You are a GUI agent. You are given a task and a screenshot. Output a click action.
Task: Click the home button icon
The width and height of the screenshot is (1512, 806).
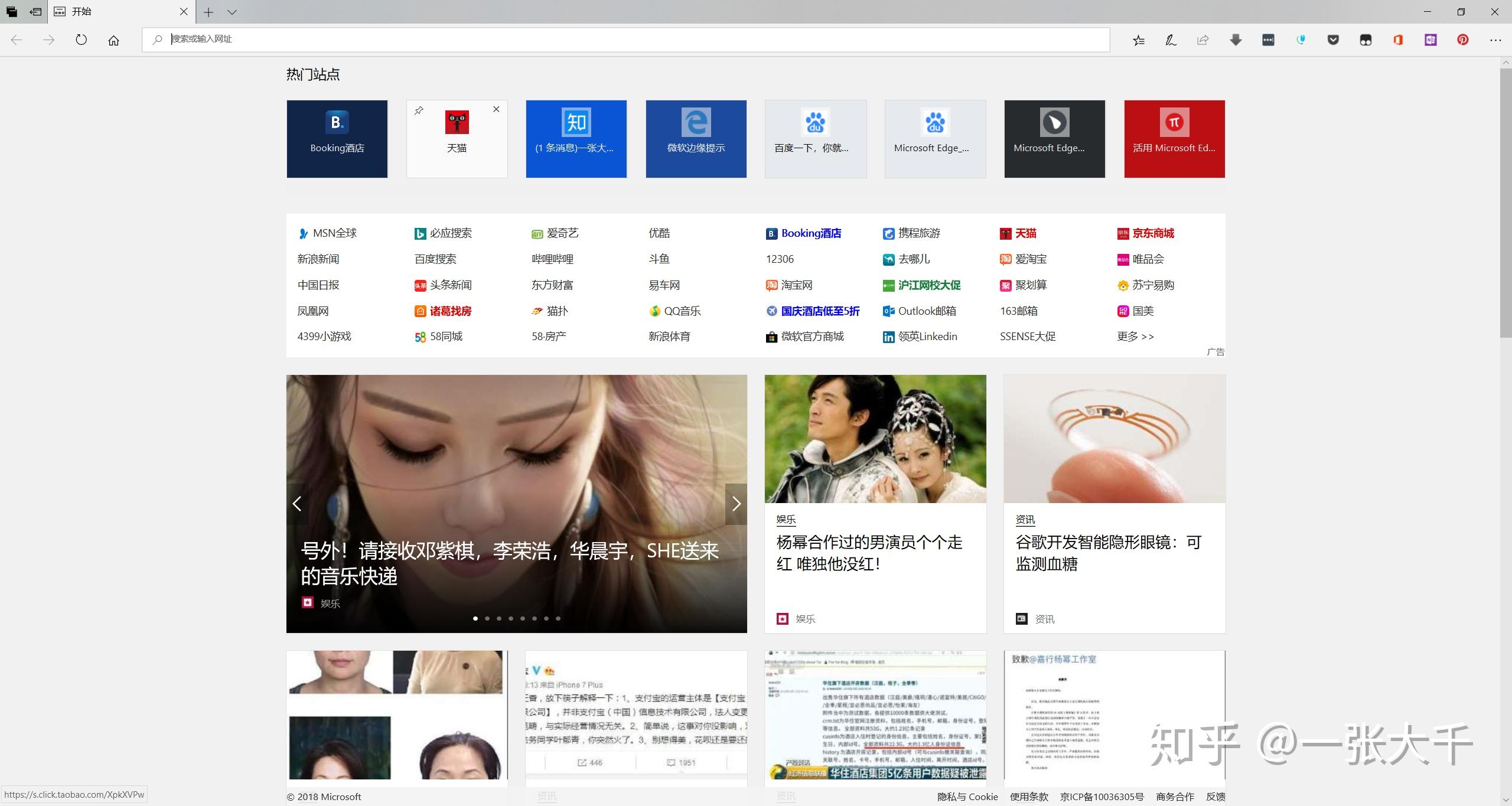(113, 40)
